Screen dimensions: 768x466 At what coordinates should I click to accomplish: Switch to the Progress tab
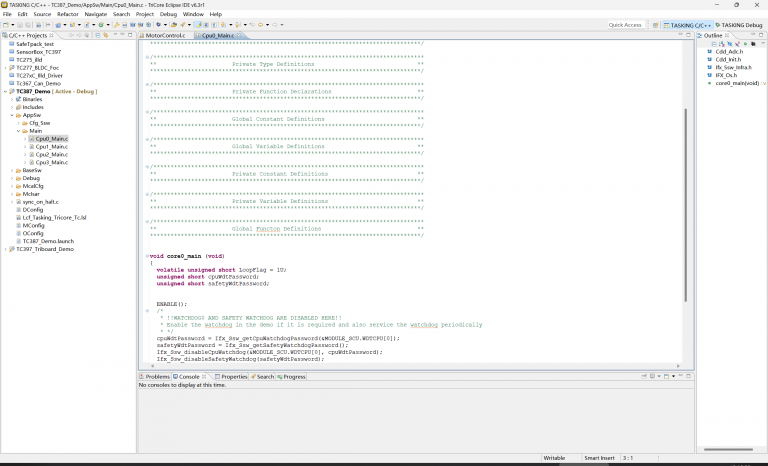[x=291, y=376]
